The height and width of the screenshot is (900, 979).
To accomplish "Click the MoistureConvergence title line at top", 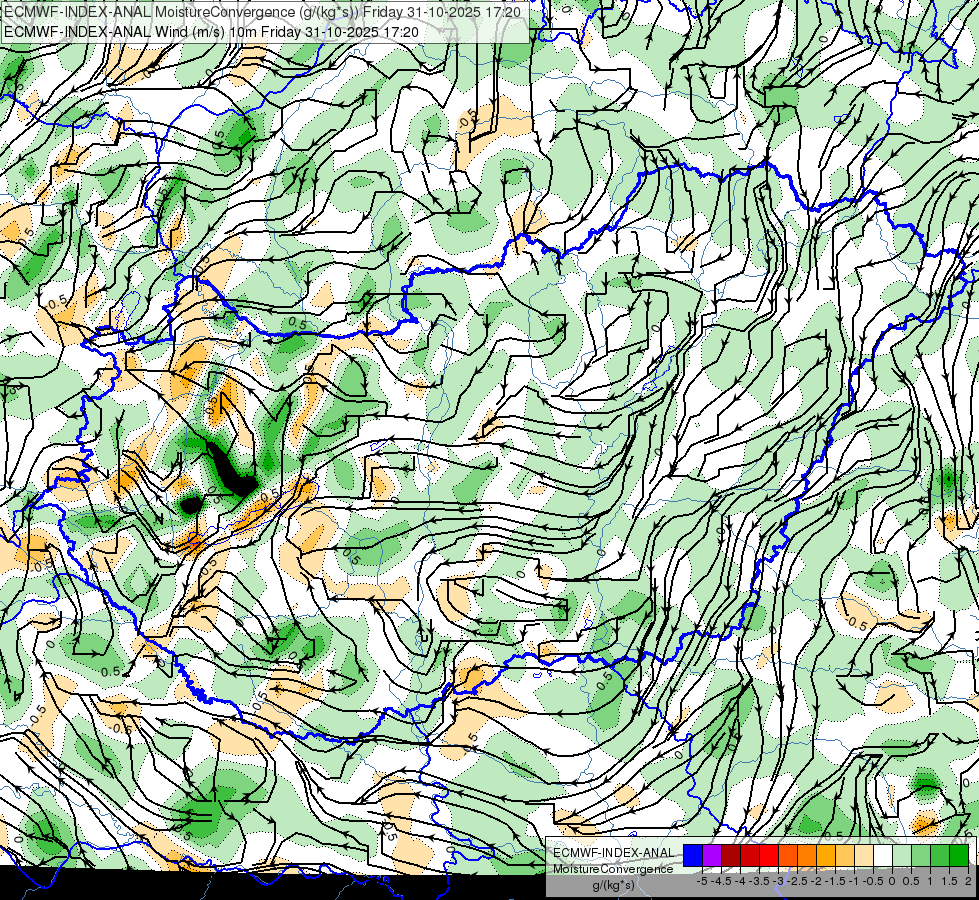I will coord(262,12).
